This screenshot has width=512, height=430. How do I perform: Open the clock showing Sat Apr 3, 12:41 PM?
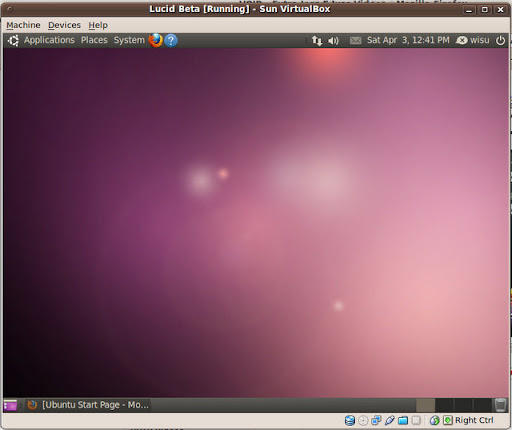(x=408, y=40)
